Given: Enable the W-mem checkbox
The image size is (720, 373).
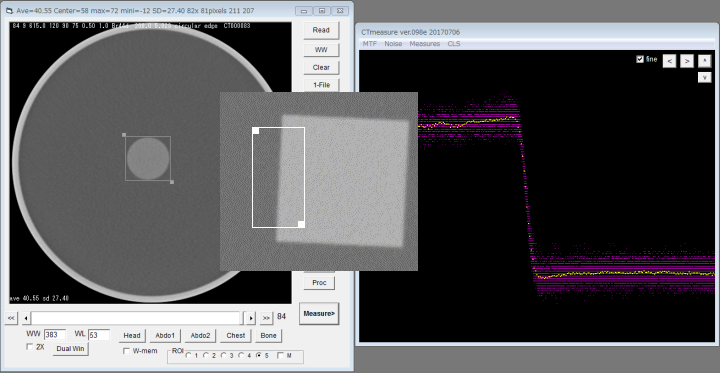Looking at the screenshot, I should pos(126,351).
